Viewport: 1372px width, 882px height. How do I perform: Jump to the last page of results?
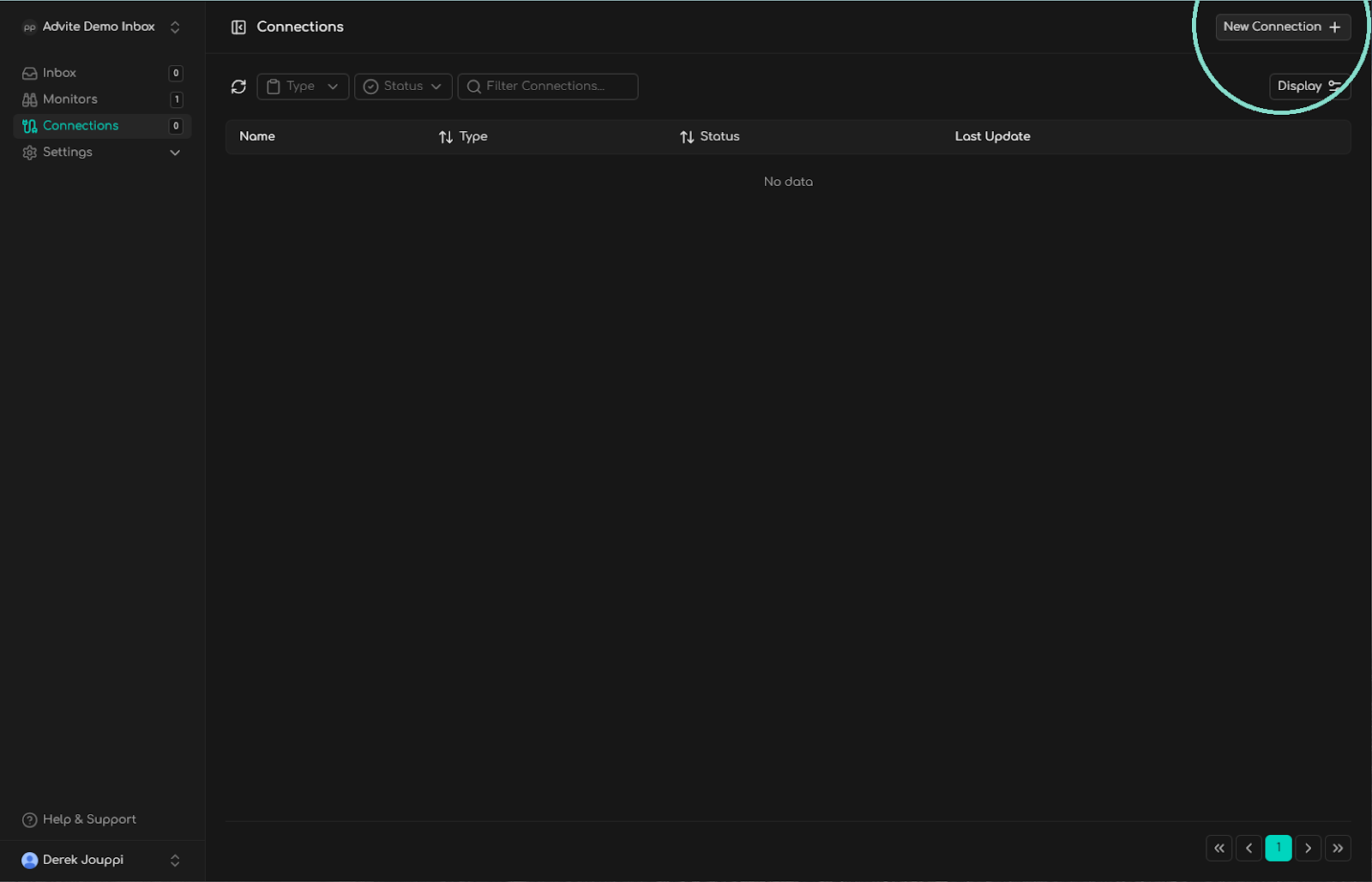point(1338,848)
